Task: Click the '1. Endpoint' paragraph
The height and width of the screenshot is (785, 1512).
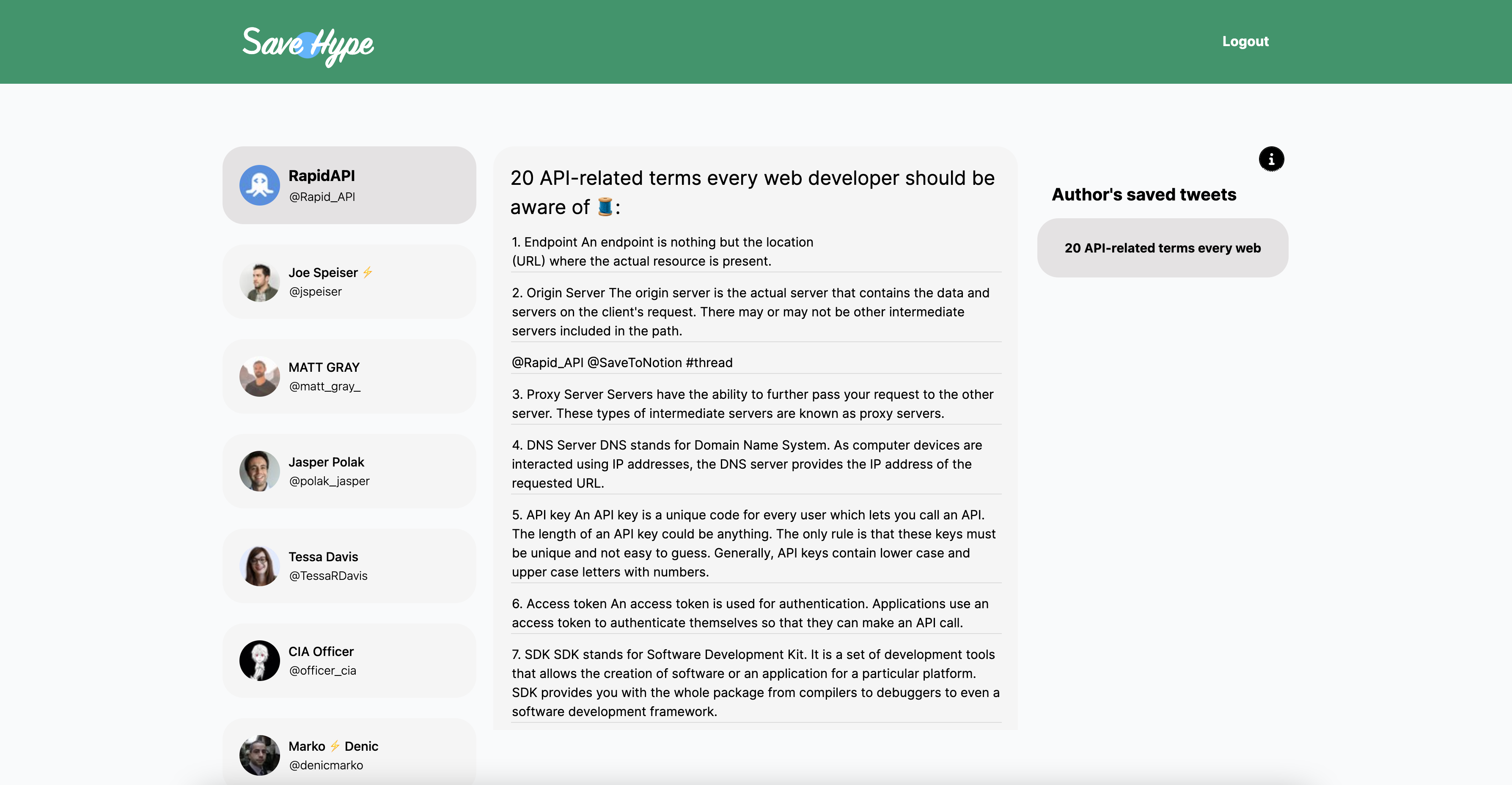Action: point(662,252)
